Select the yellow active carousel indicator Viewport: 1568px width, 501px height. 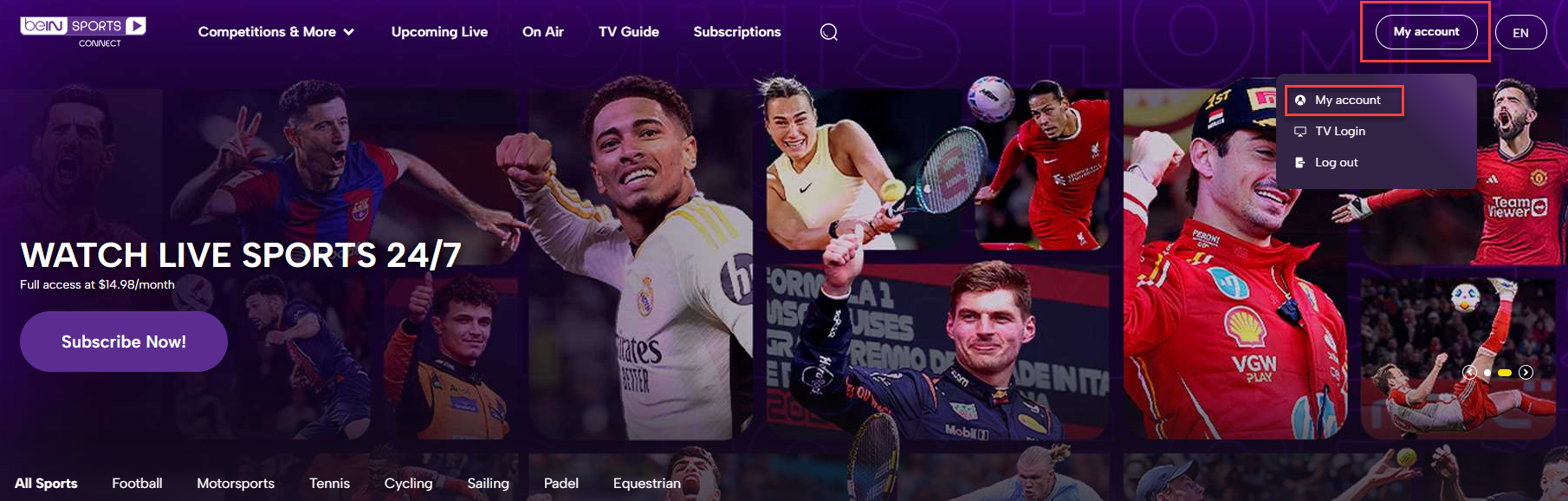coord(1505,373)
